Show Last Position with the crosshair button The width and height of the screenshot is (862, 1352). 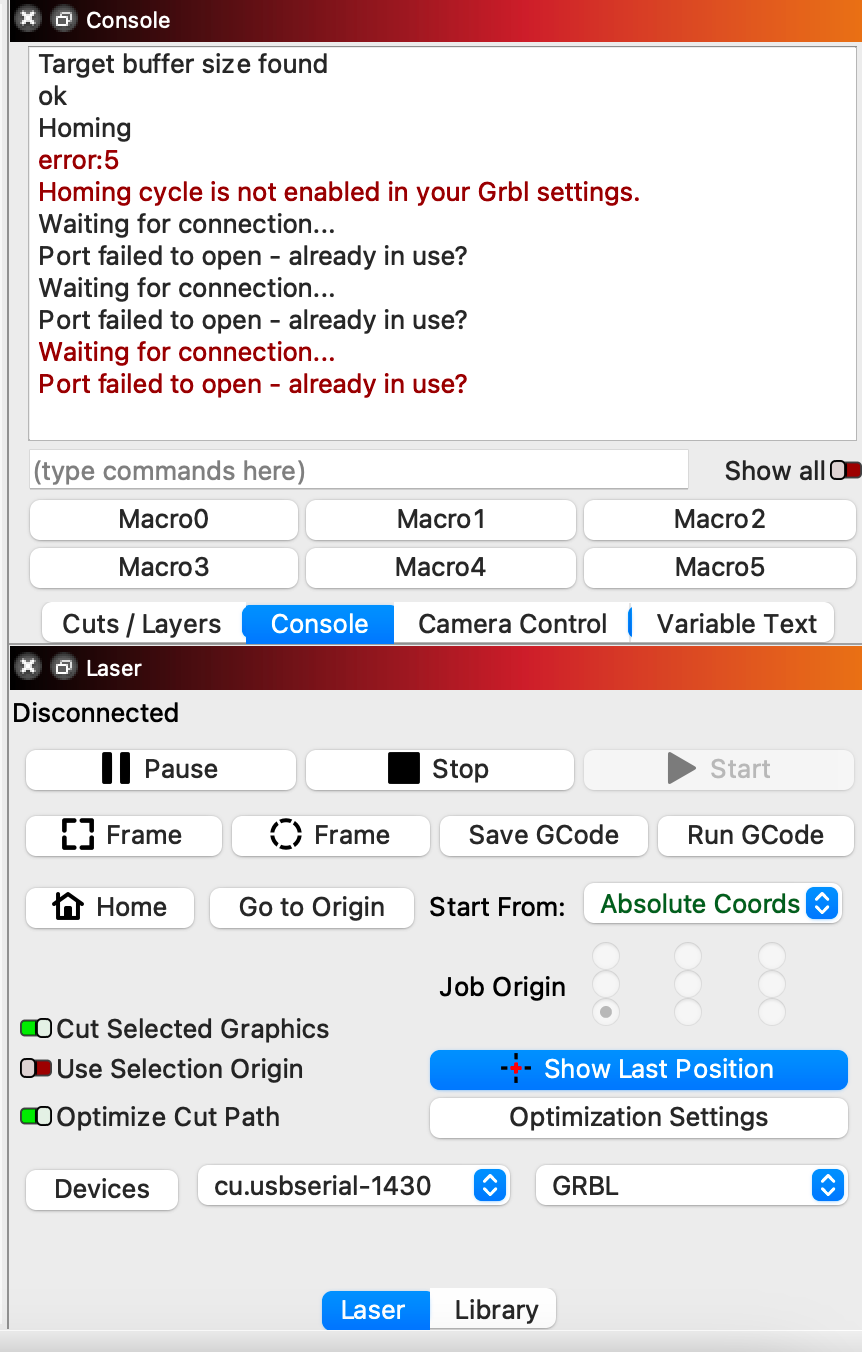[x=638, y=1069]
